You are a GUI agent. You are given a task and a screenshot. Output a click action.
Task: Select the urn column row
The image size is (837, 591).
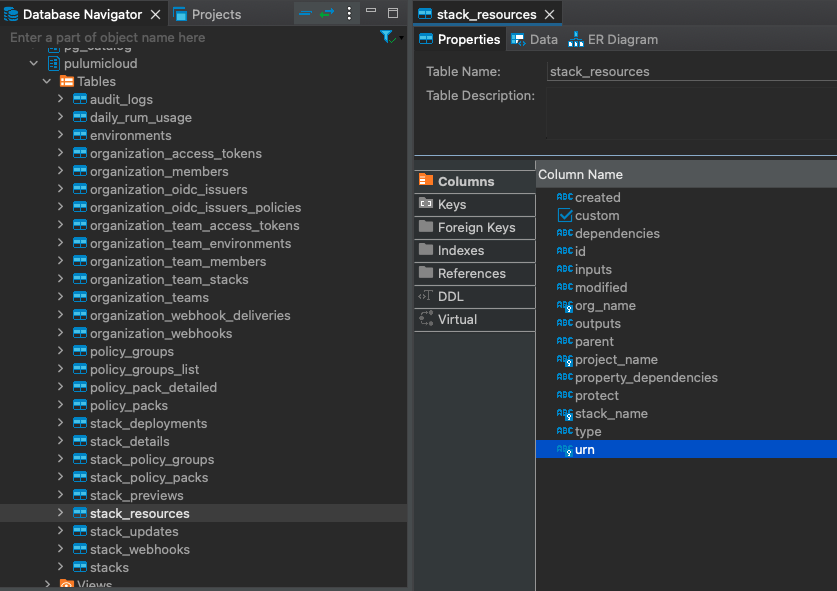click(x=686, y=450)
